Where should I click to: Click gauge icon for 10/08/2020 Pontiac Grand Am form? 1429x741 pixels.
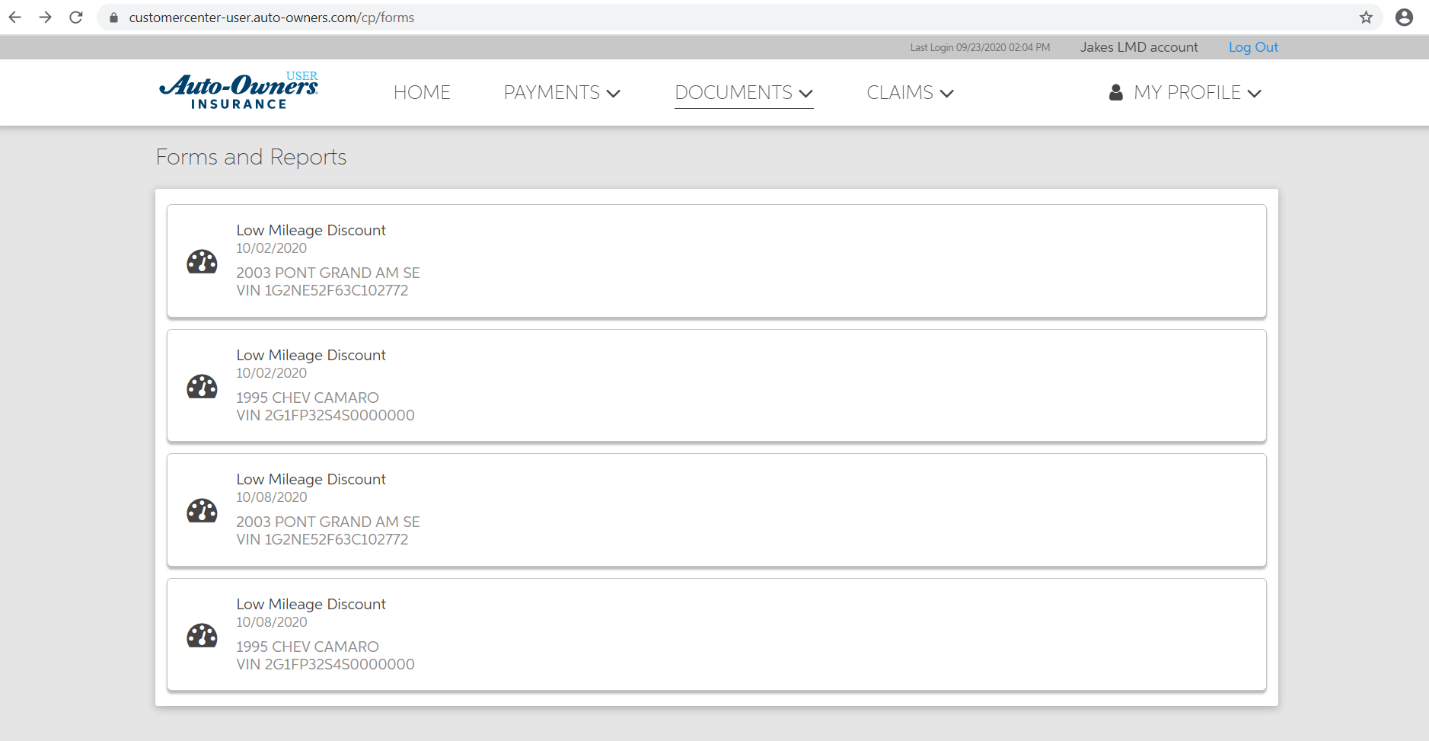point(202,511)
